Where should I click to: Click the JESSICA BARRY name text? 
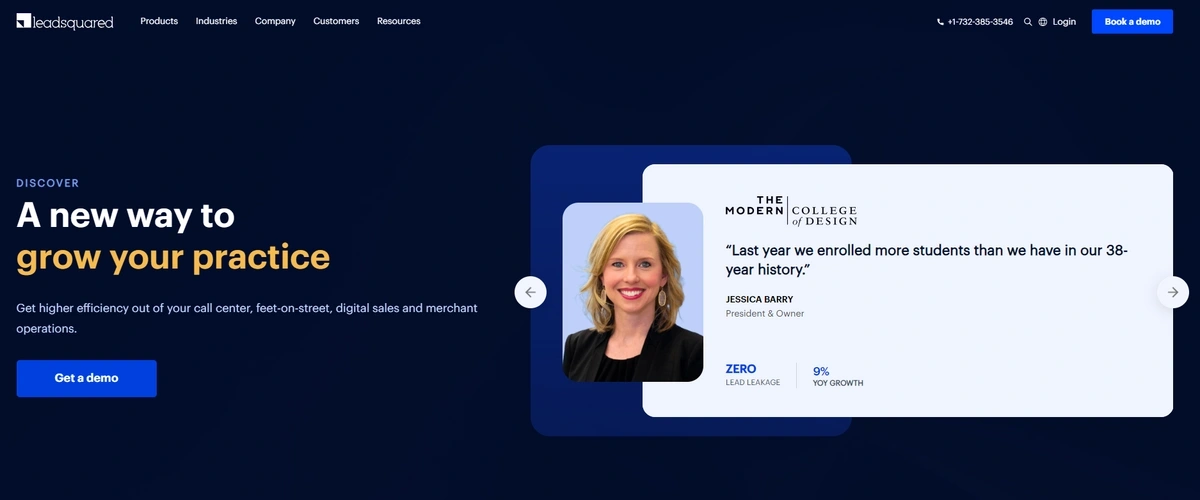tap(759, 299)
